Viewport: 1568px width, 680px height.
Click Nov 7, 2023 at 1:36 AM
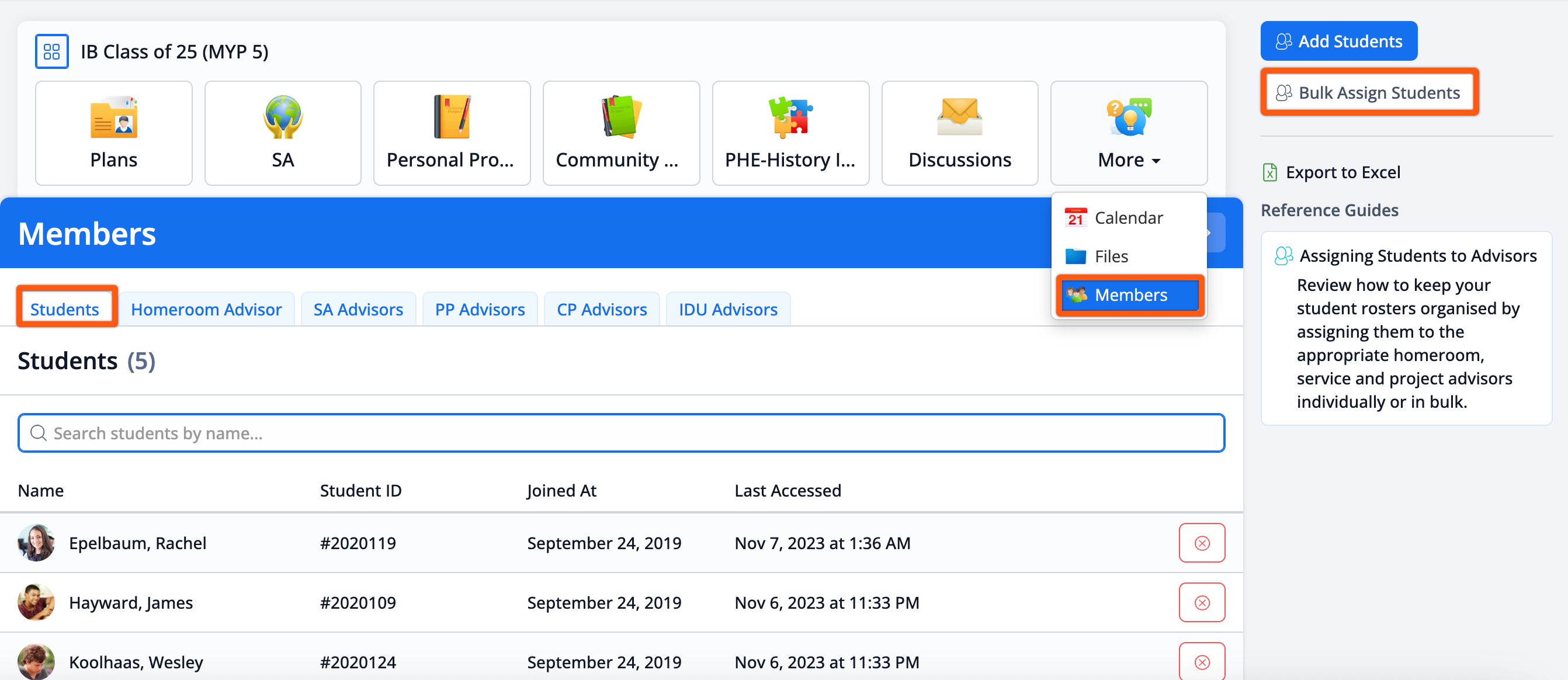tap(823, 543)
